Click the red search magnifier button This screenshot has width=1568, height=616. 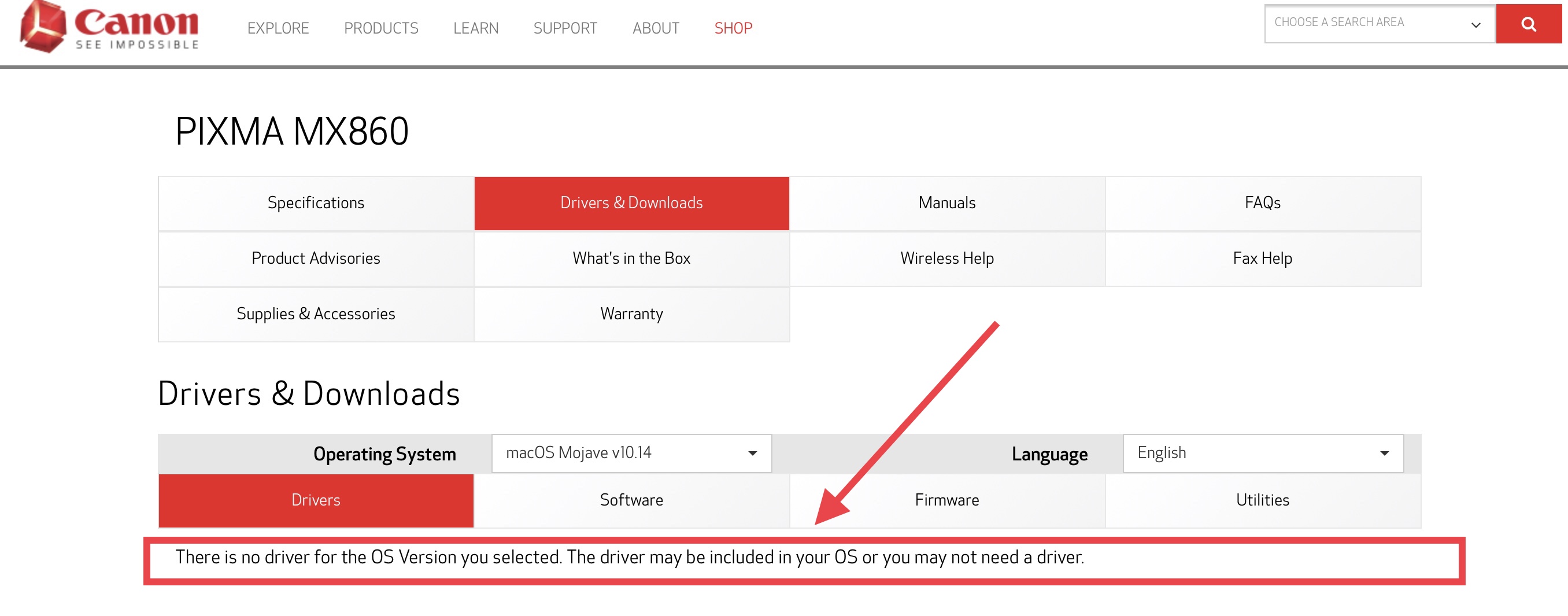click(1528, 24)
